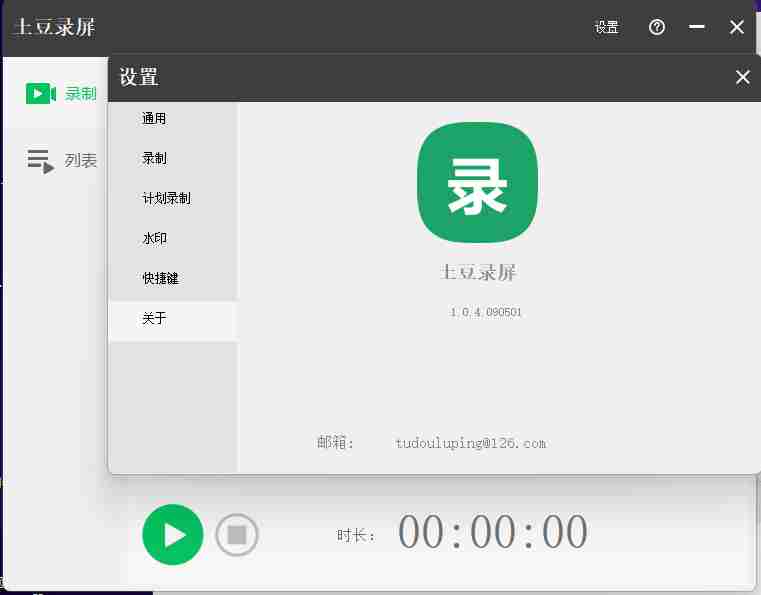This screenshot has height=595, width=761.
Task: Go to the 计划录制 settings tab
Action: (x=166, y=198)
